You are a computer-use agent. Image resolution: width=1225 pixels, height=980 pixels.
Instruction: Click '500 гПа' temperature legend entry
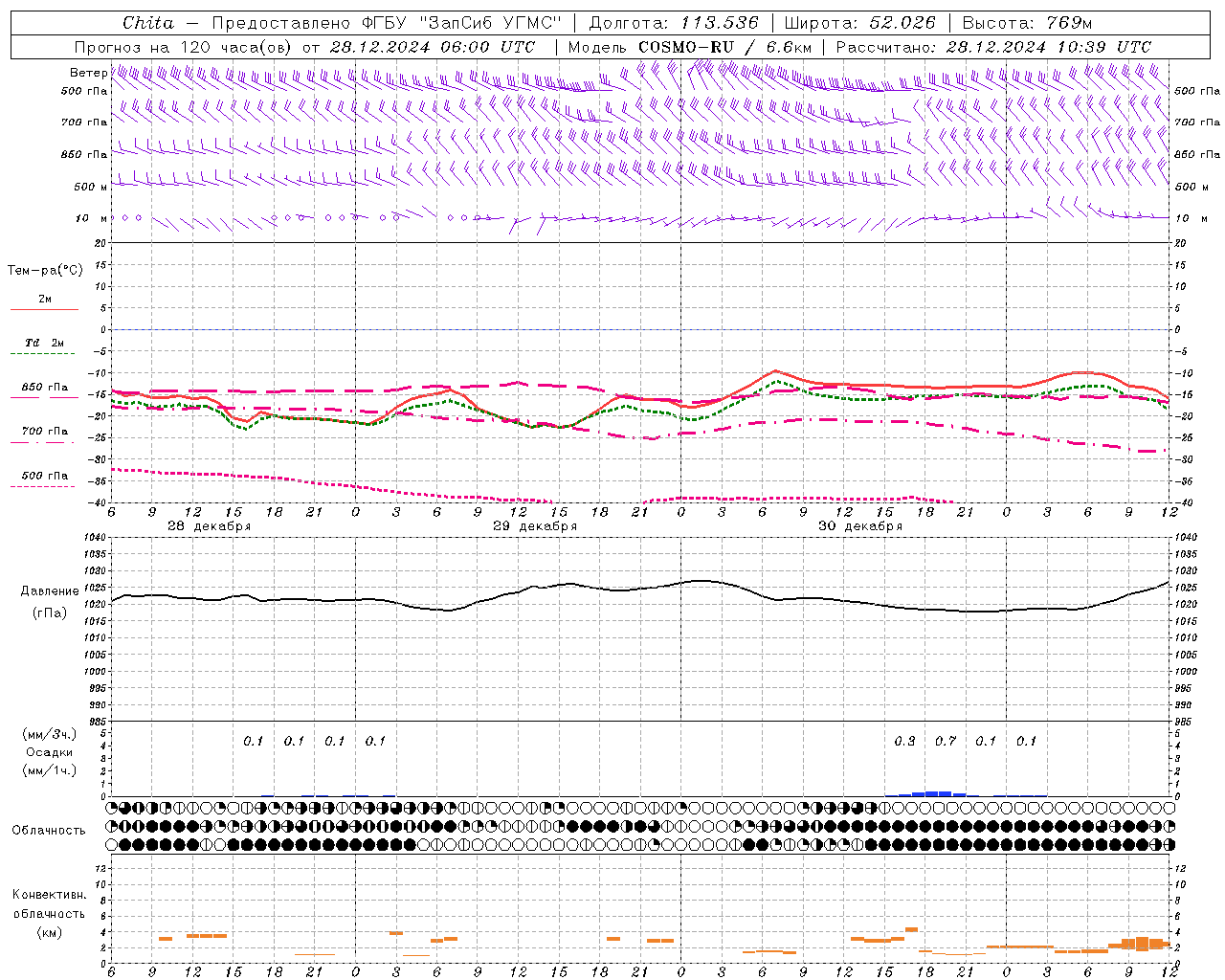pos(45,476)
